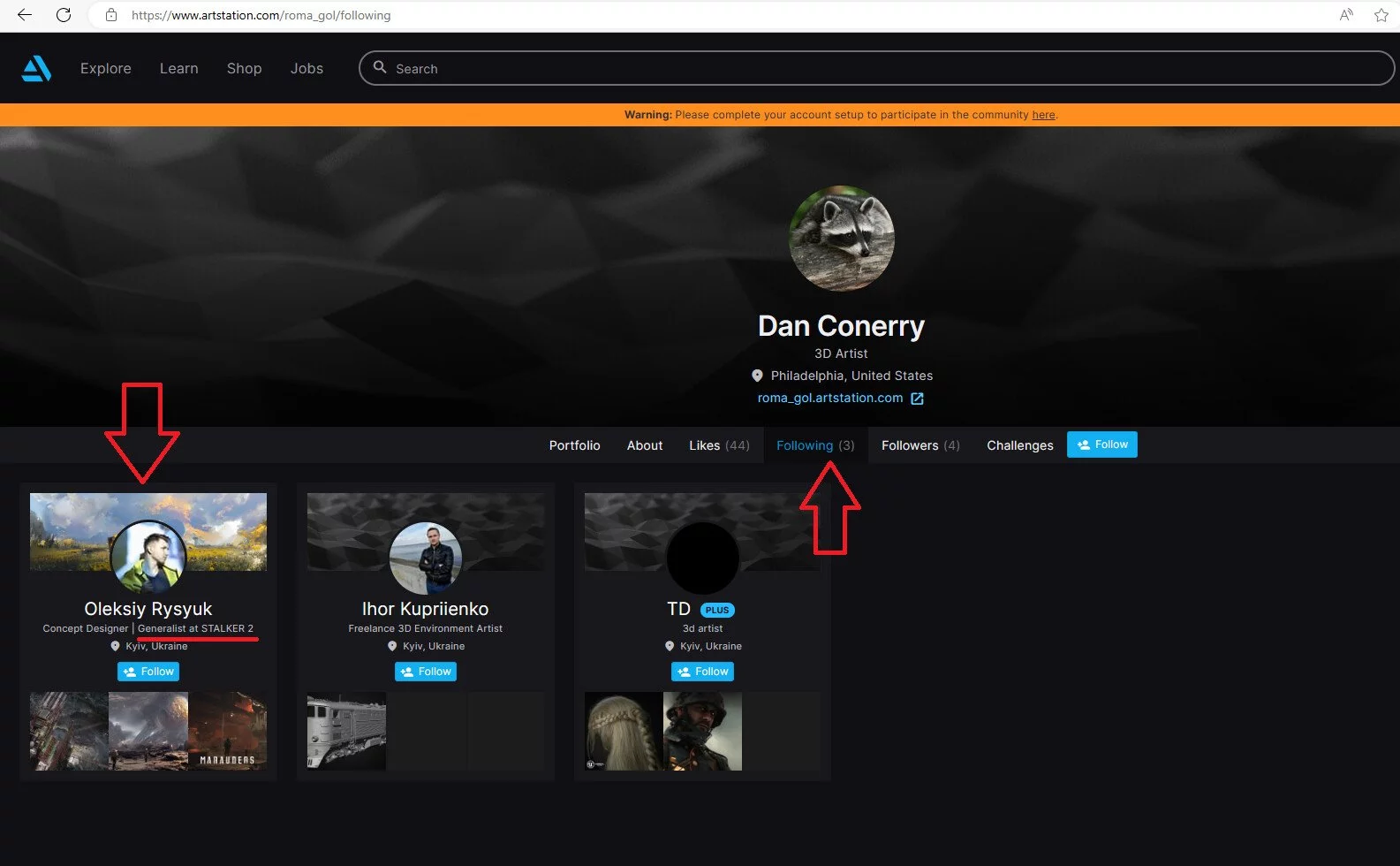Bookmark the page with the star icon
The width and height of the screenshot is (1400, 866).
click(x=1381, y=15)
